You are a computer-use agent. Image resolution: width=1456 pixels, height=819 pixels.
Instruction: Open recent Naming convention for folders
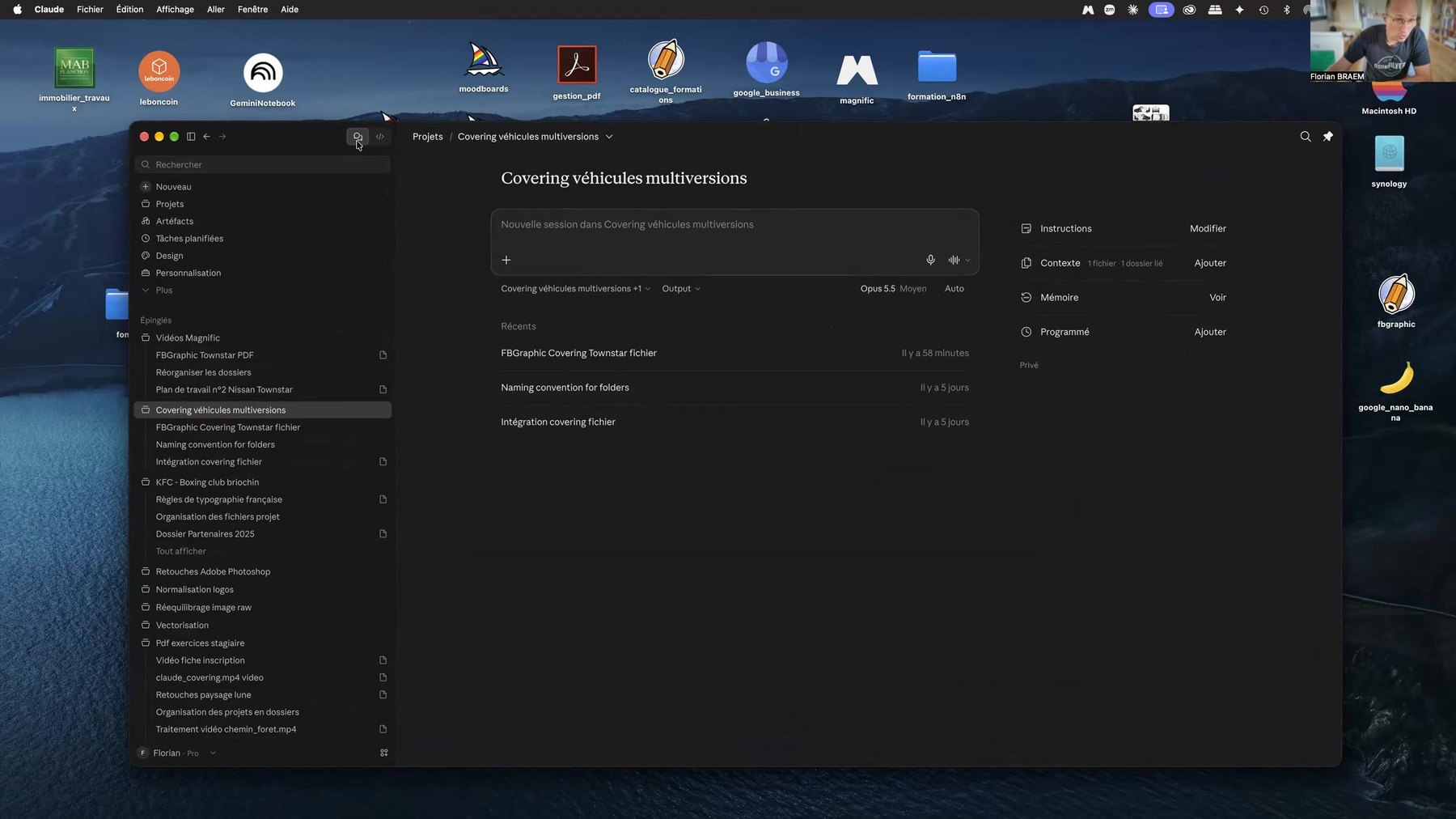(734, 388)
